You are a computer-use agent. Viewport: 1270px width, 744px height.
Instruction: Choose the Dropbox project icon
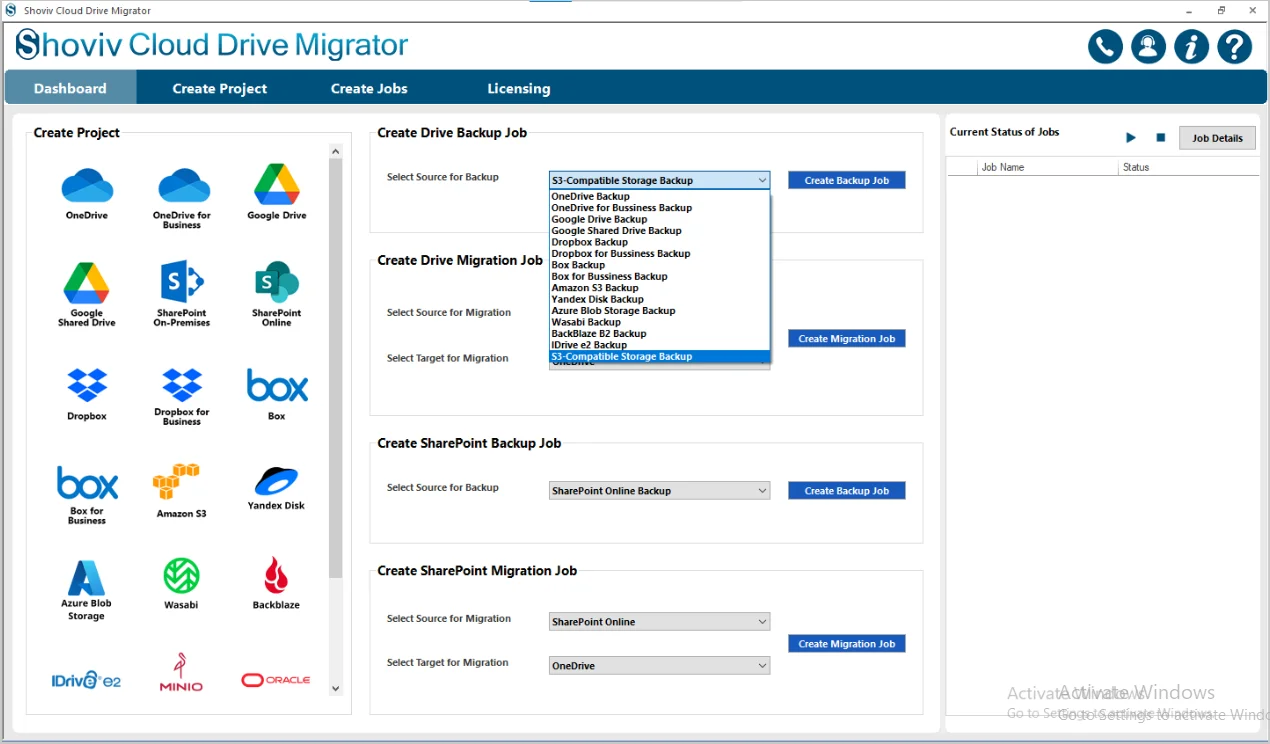87,393
